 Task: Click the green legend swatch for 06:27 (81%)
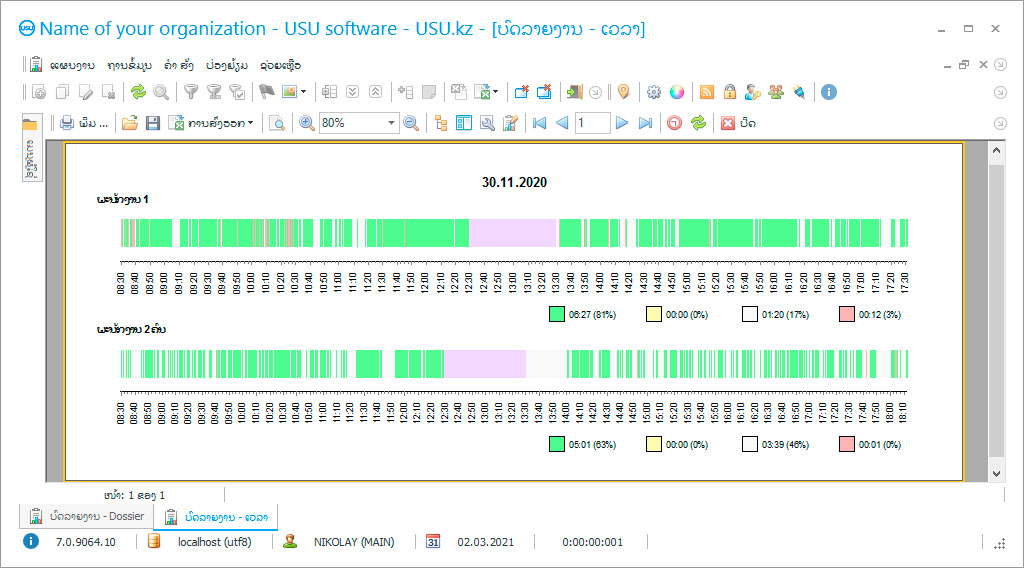pyautogui.click(x=557, y=314)
